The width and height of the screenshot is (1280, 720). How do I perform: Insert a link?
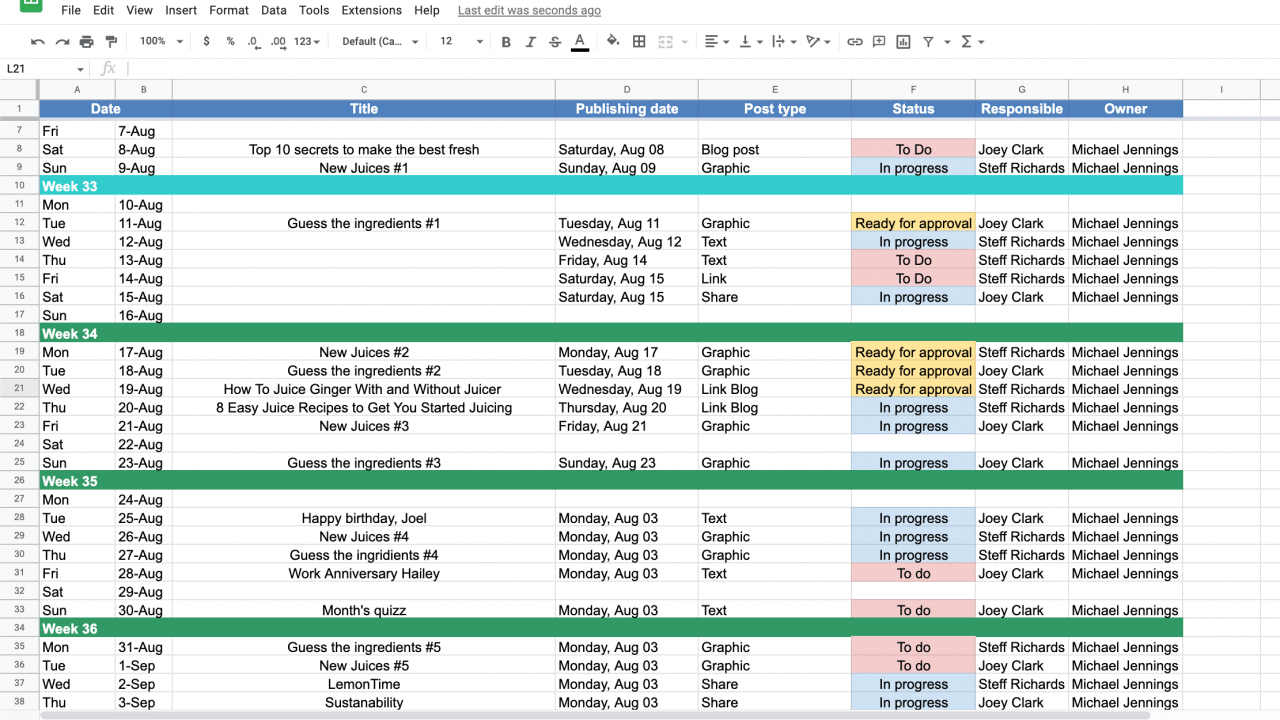coord(855,41)
